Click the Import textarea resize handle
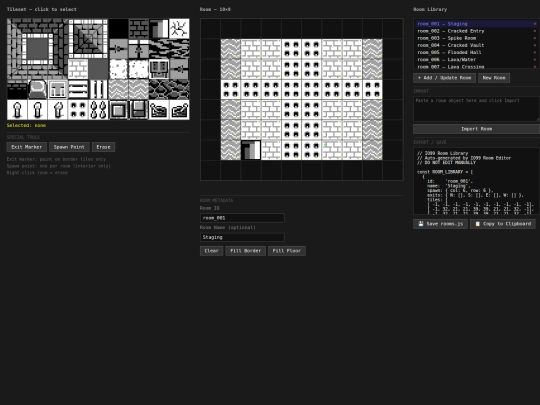The height and width of the screenshot is (405, 540). [x=538, y=120]
